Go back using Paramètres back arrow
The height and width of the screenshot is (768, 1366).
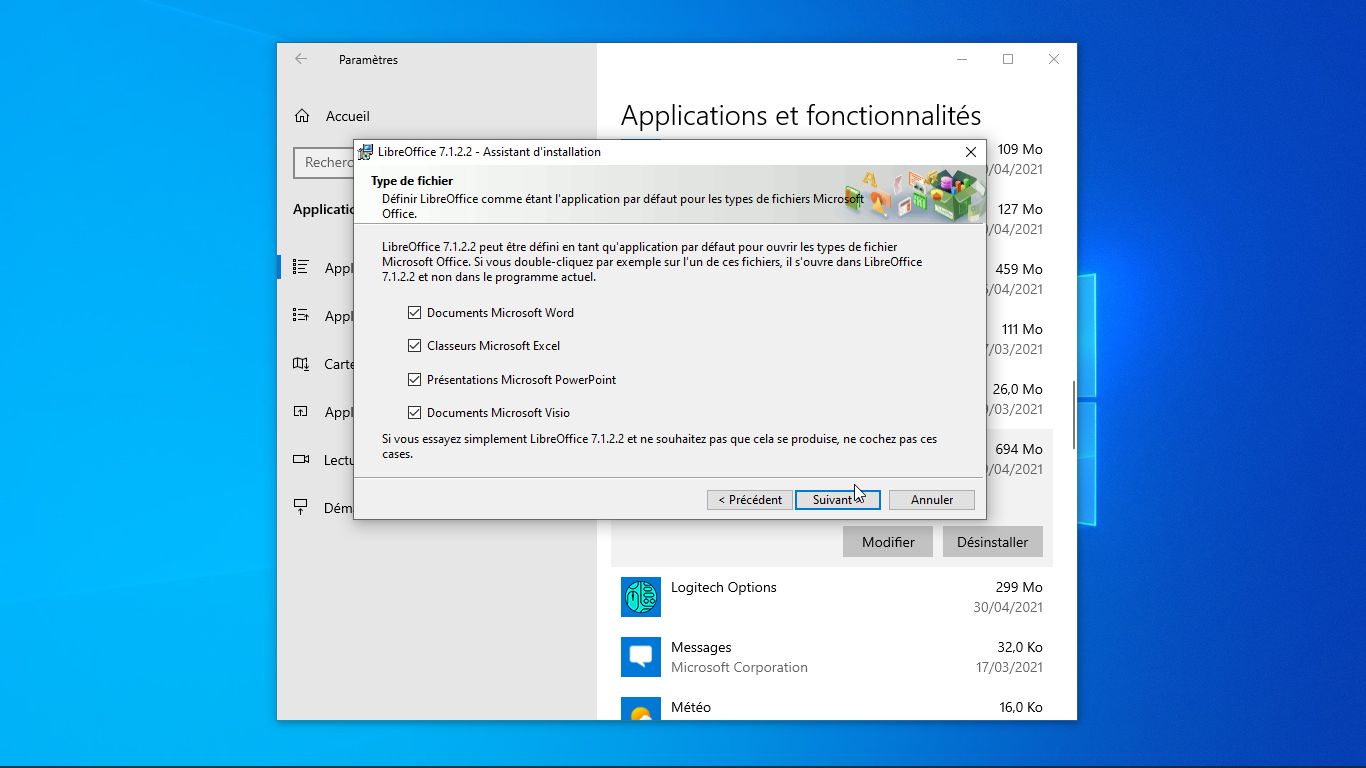301,59
